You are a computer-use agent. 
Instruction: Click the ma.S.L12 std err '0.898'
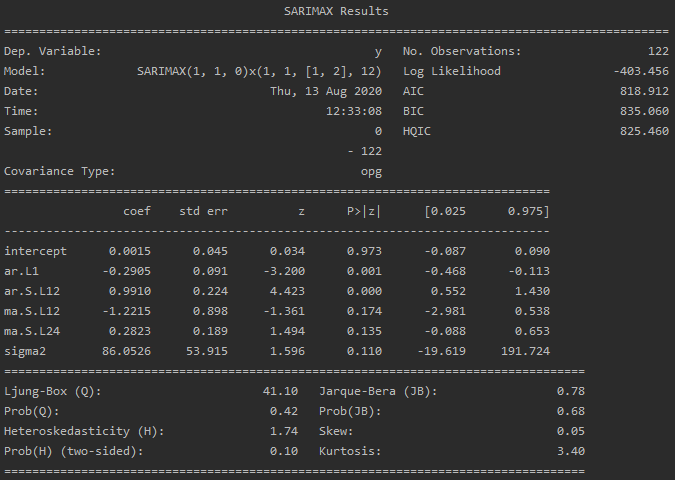[x=210, y=311]
